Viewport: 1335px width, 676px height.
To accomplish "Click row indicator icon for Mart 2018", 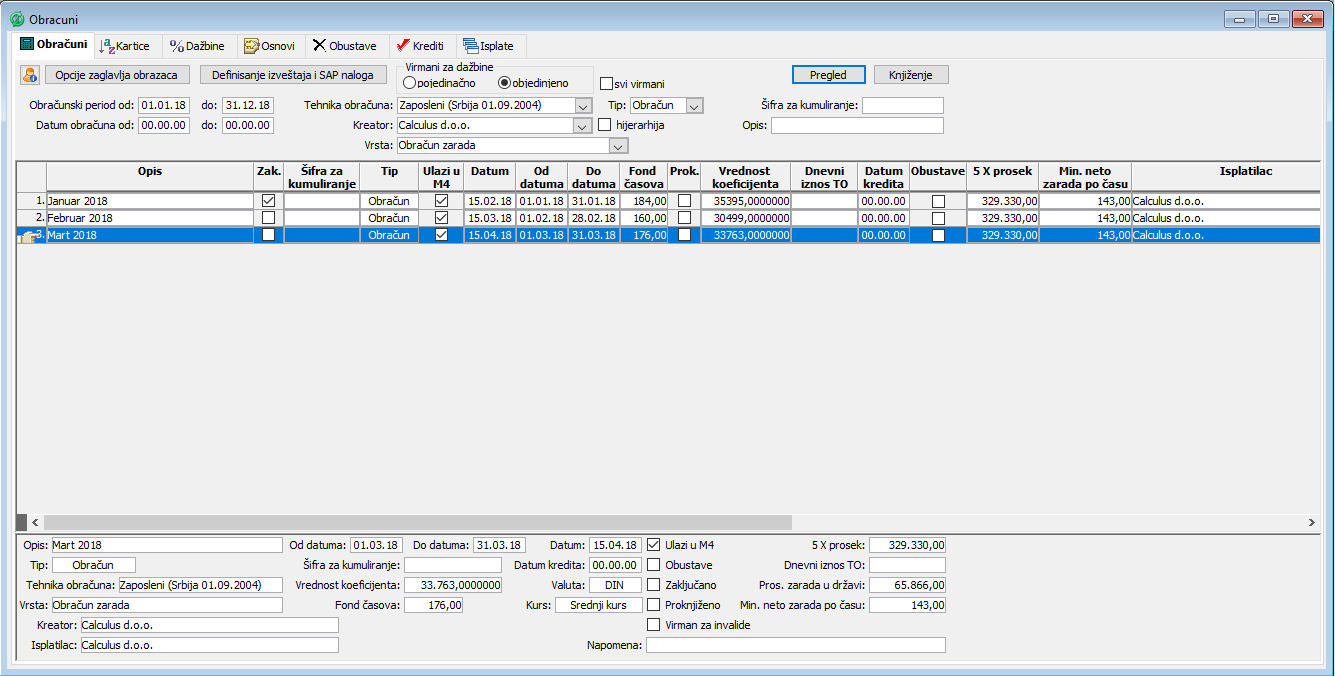I will (x=28, y=235).
